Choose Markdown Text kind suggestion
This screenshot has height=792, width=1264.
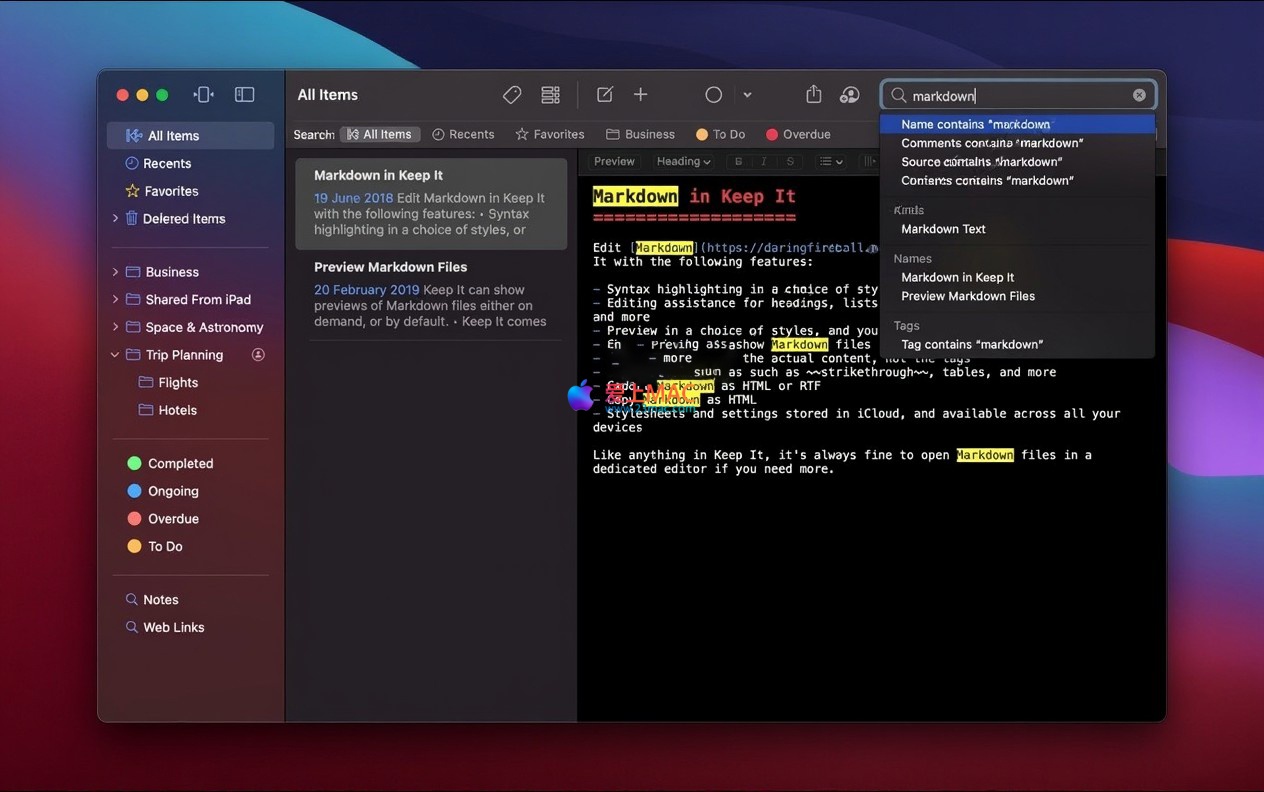[x=943, y=229]
